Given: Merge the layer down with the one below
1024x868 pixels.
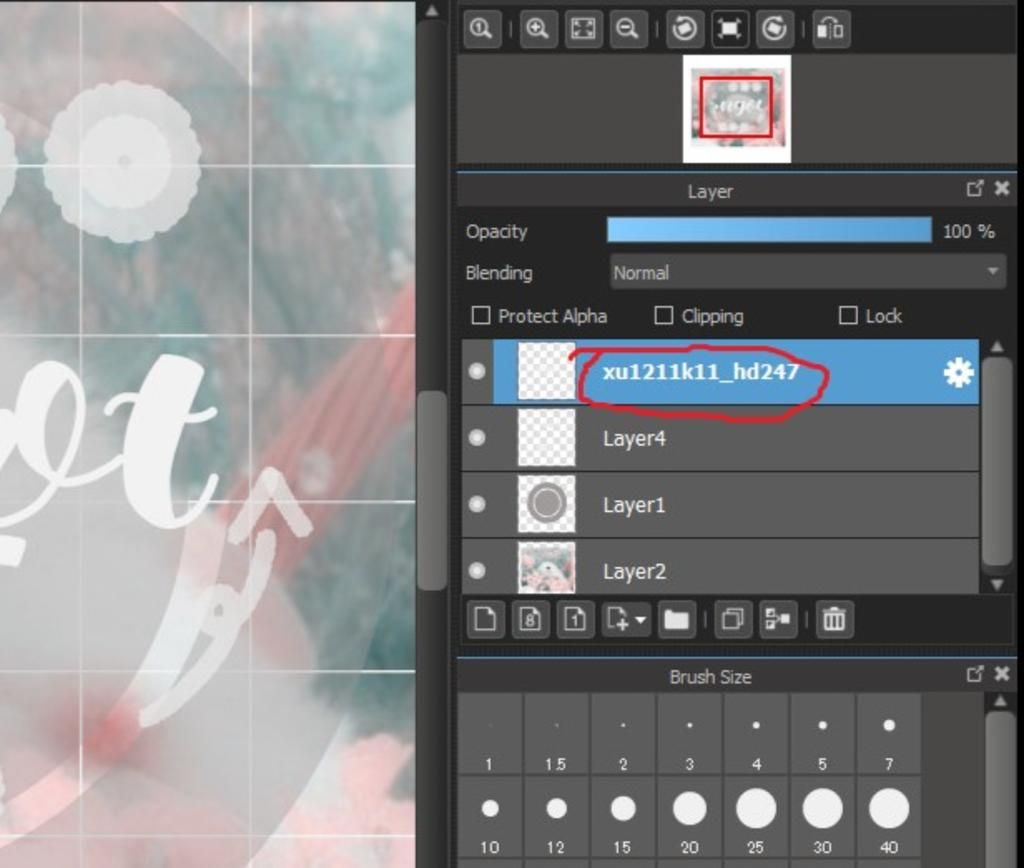Looking at the screenshot, I should tap(778, 619).
